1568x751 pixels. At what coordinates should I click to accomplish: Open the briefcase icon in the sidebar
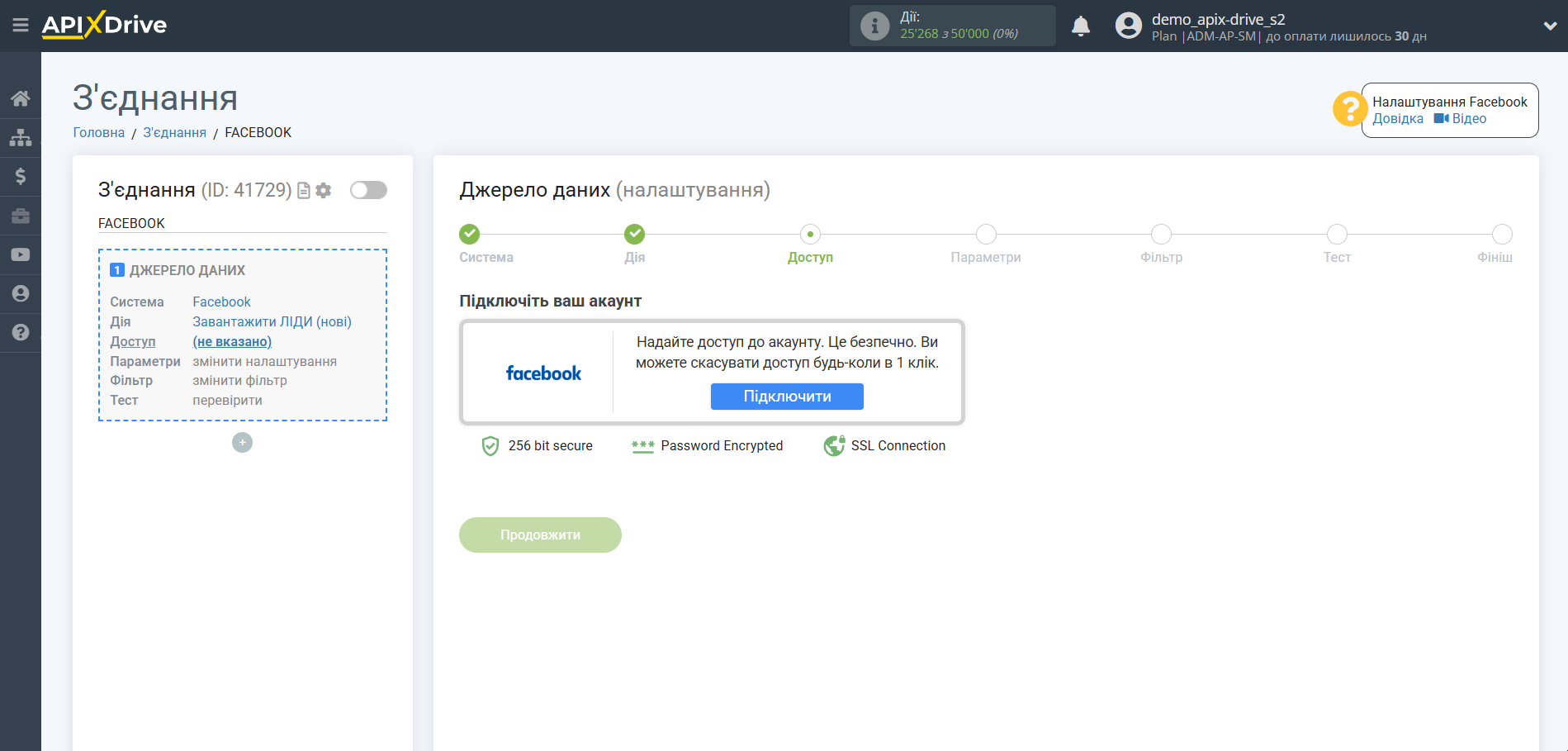(21, 215)
